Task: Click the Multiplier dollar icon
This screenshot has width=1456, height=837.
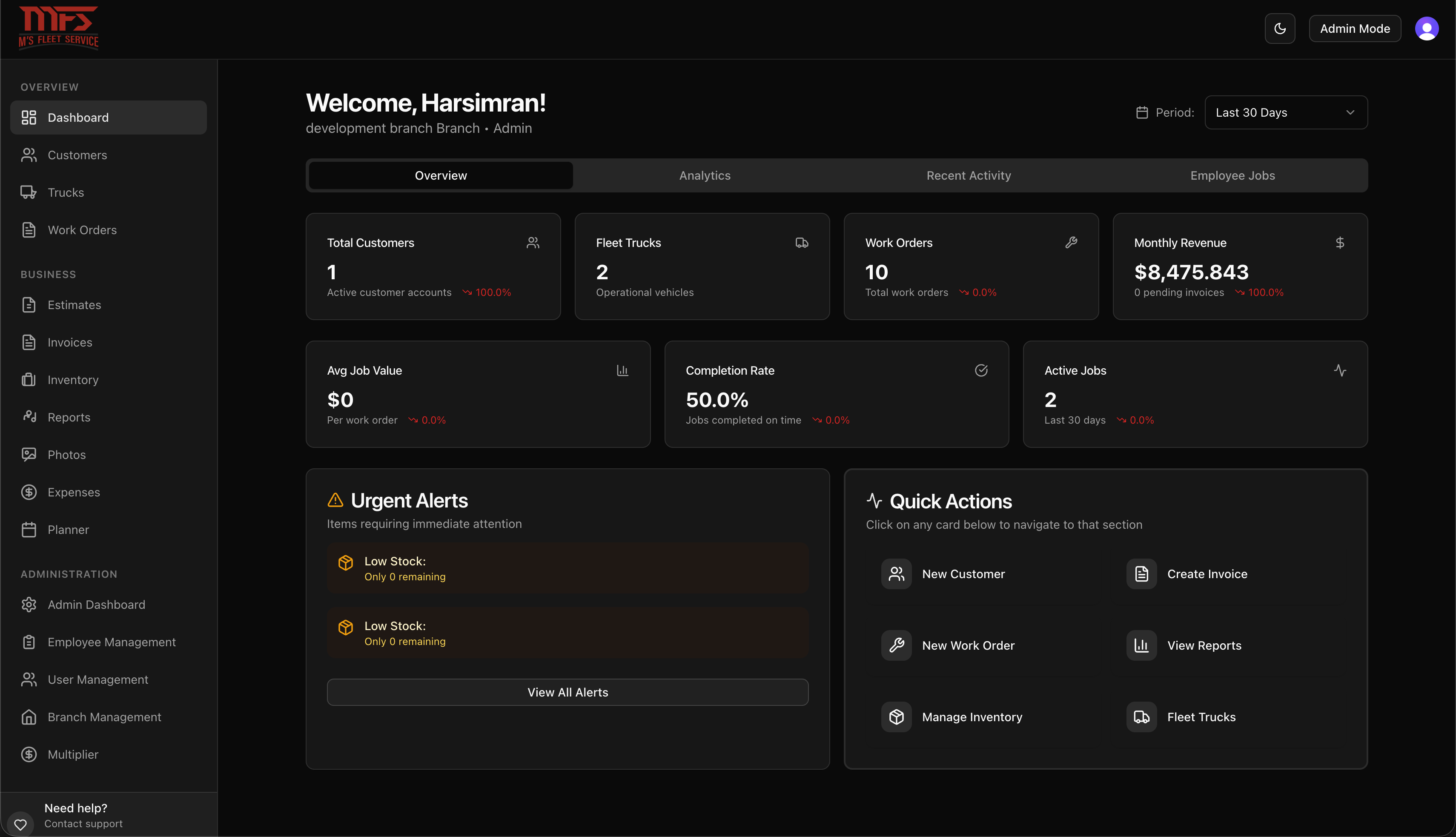Action: coord(29,754)
